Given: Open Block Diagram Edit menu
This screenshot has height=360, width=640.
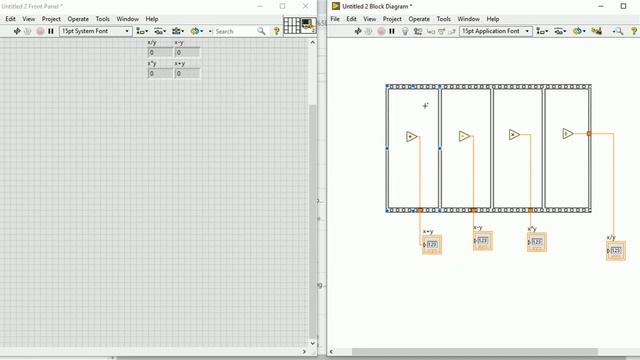Looking at the screenshot, I should (x=351, y=19).
